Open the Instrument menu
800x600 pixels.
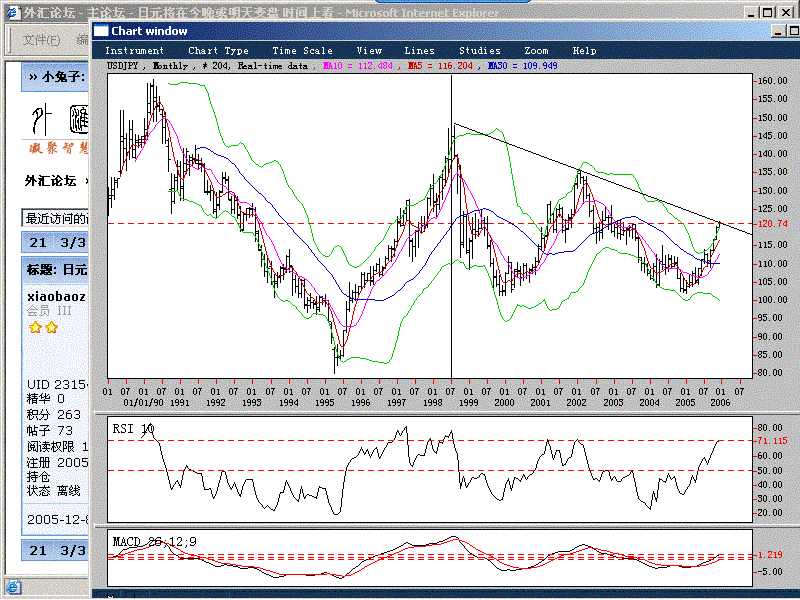(134, 51)
